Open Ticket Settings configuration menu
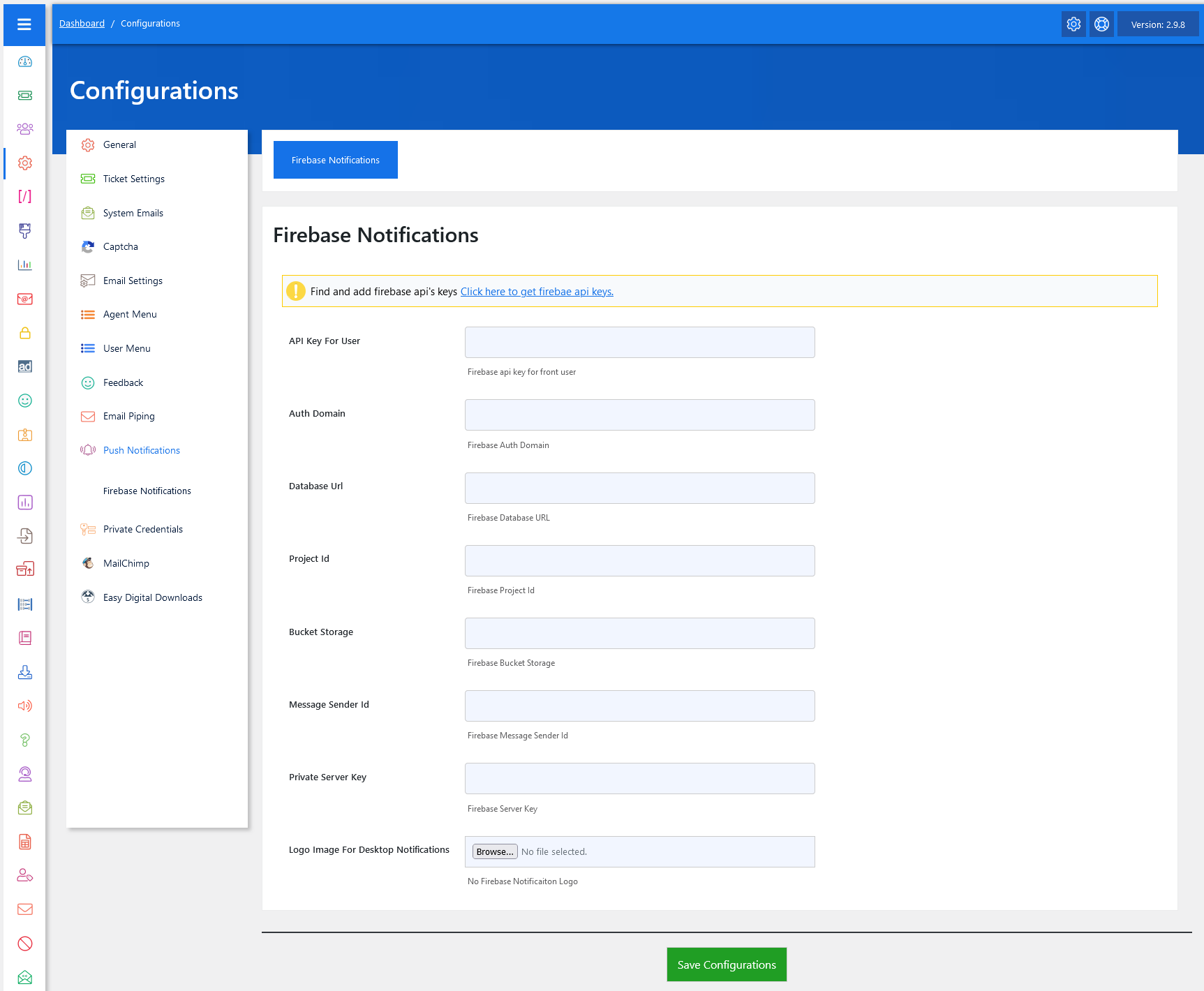This screenshot has height=991, width=1204. pos(133,179)
